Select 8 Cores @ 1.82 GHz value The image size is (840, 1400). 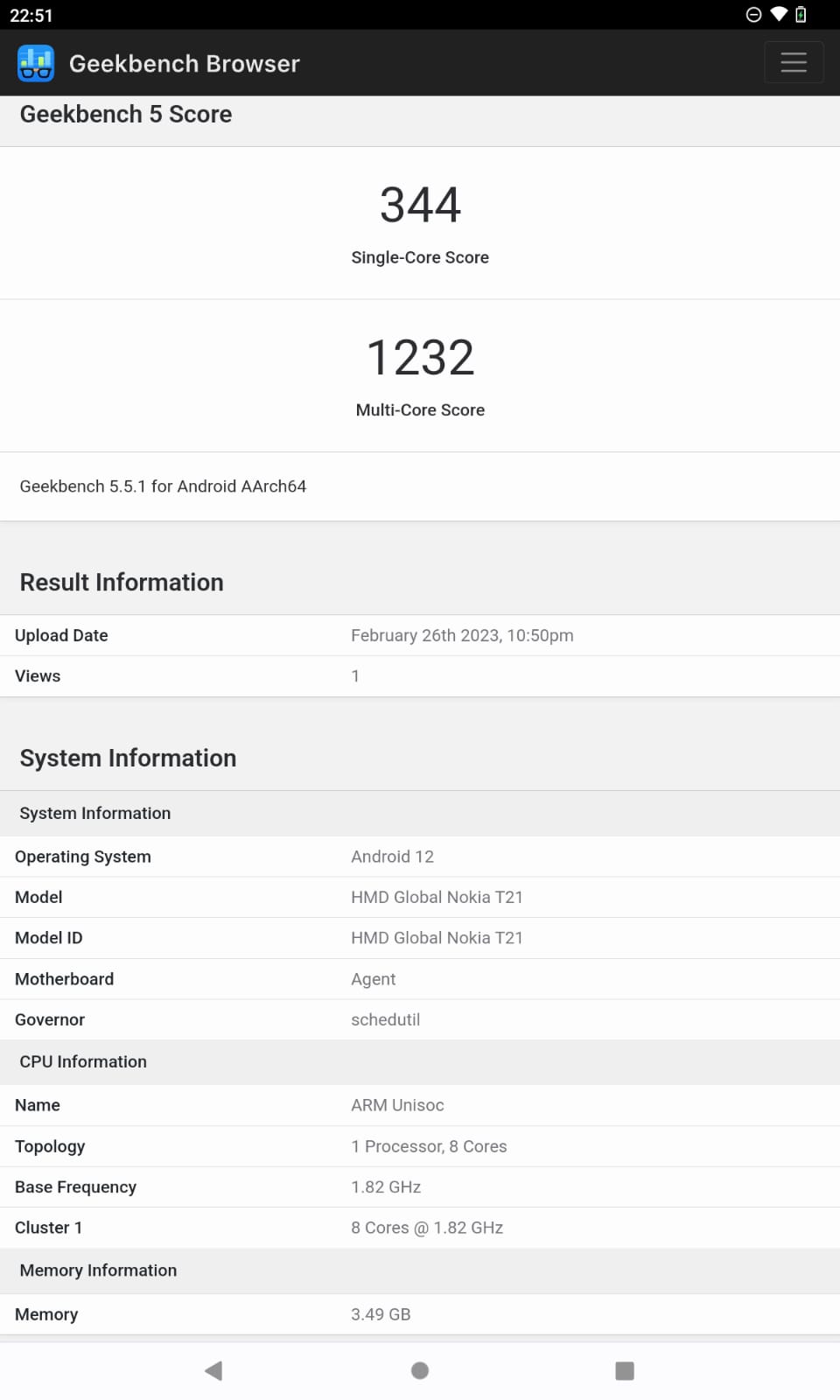click(427, 1228)
